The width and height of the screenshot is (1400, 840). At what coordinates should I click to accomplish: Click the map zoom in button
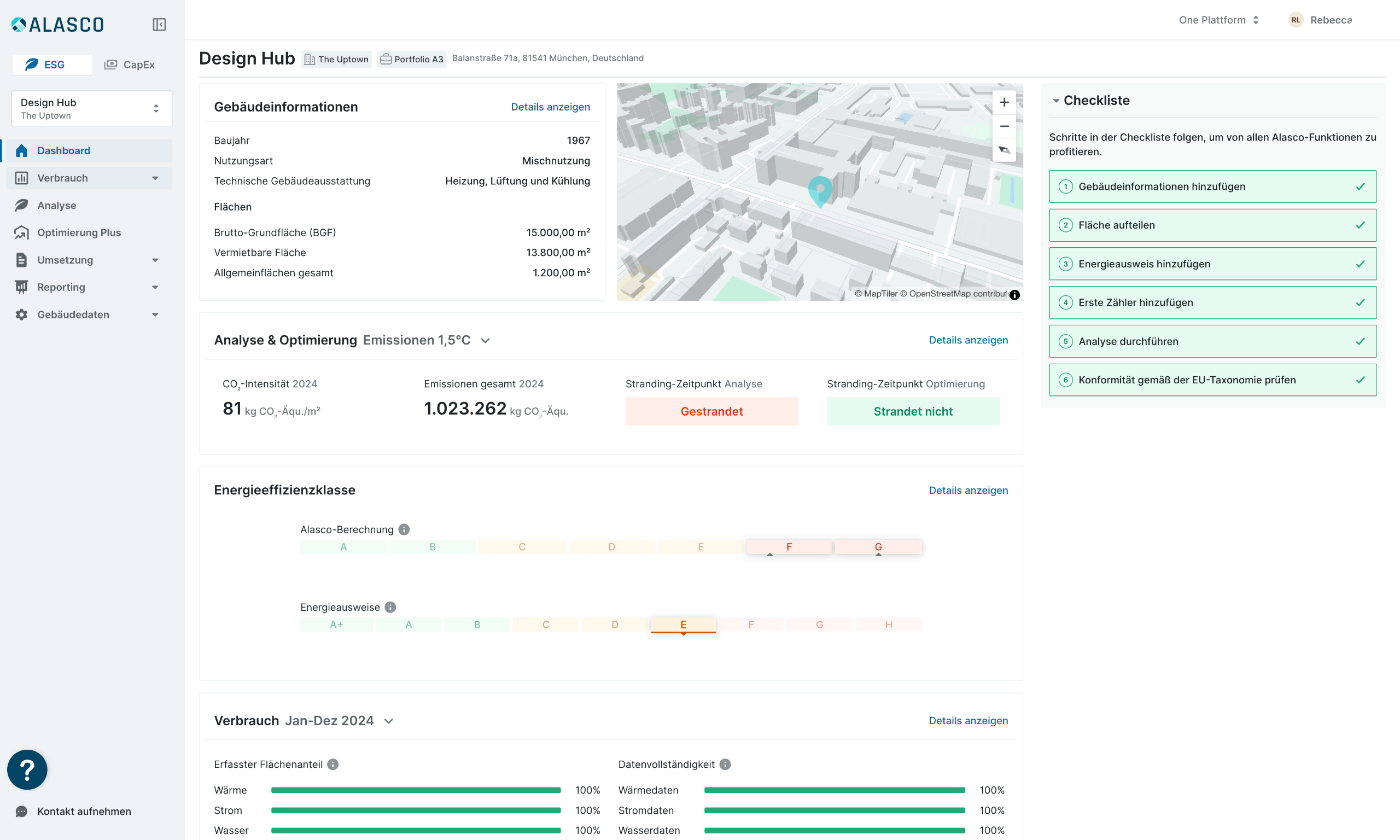pos(1004,102)
